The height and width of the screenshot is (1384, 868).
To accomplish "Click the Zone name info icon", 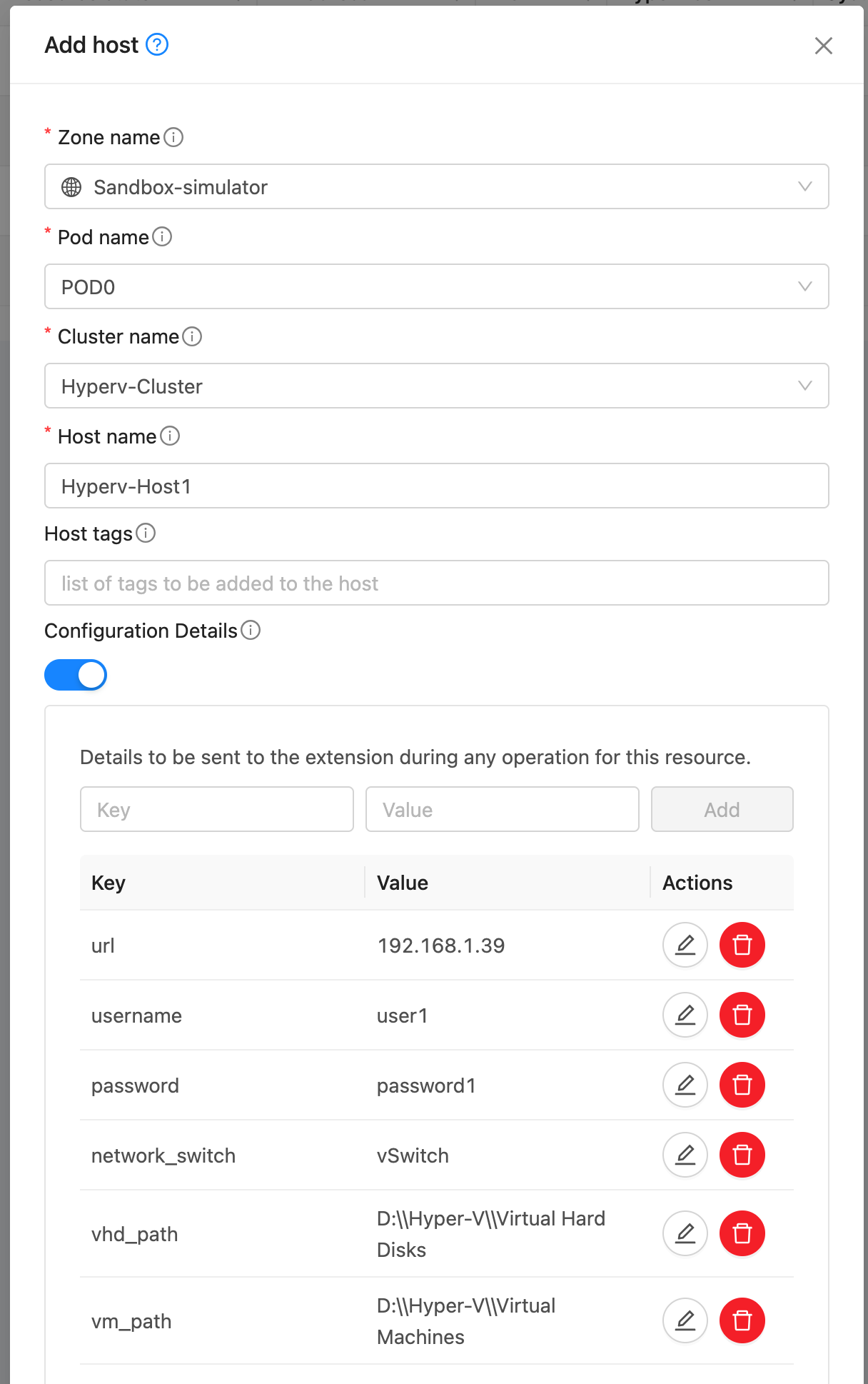I will 173,137.
